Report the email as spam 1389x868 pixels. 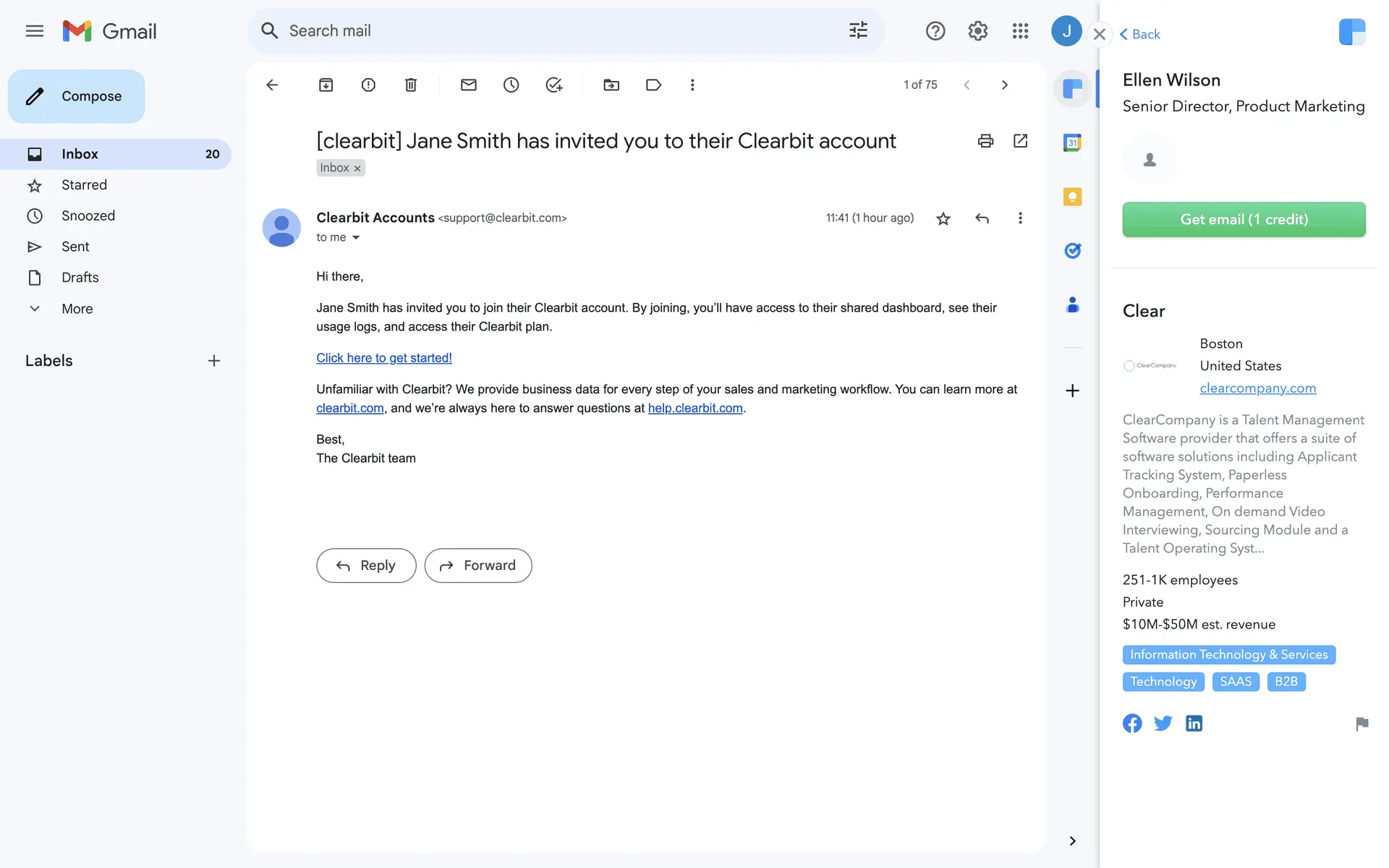(368, 85)
